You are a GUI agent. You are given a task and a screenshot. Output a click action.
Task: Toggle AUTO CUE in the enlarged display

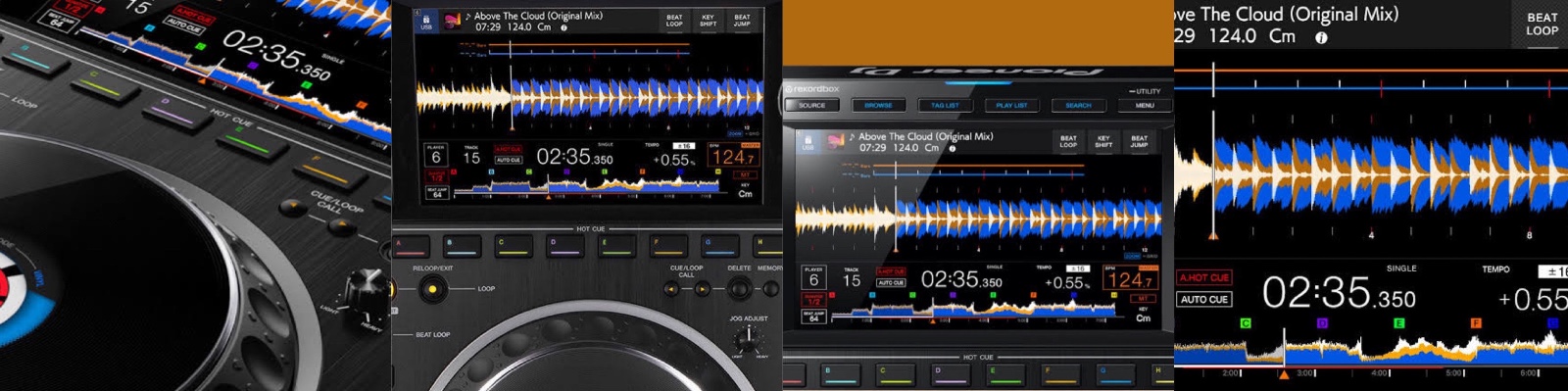(x=1204, y=299)
